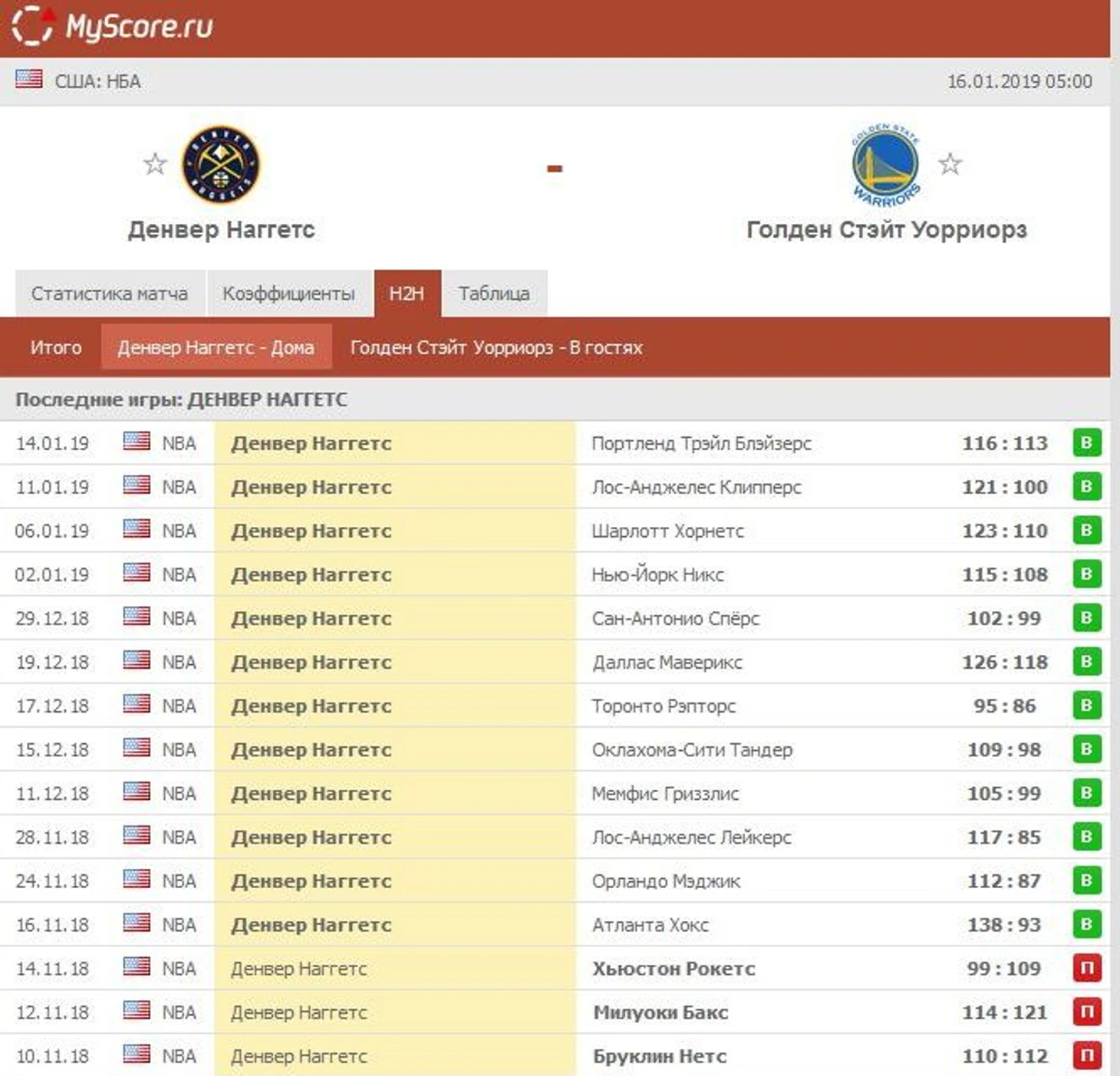
Task: Click win badge for Portland Trail Blazers game
Action: coord(1086,443)
